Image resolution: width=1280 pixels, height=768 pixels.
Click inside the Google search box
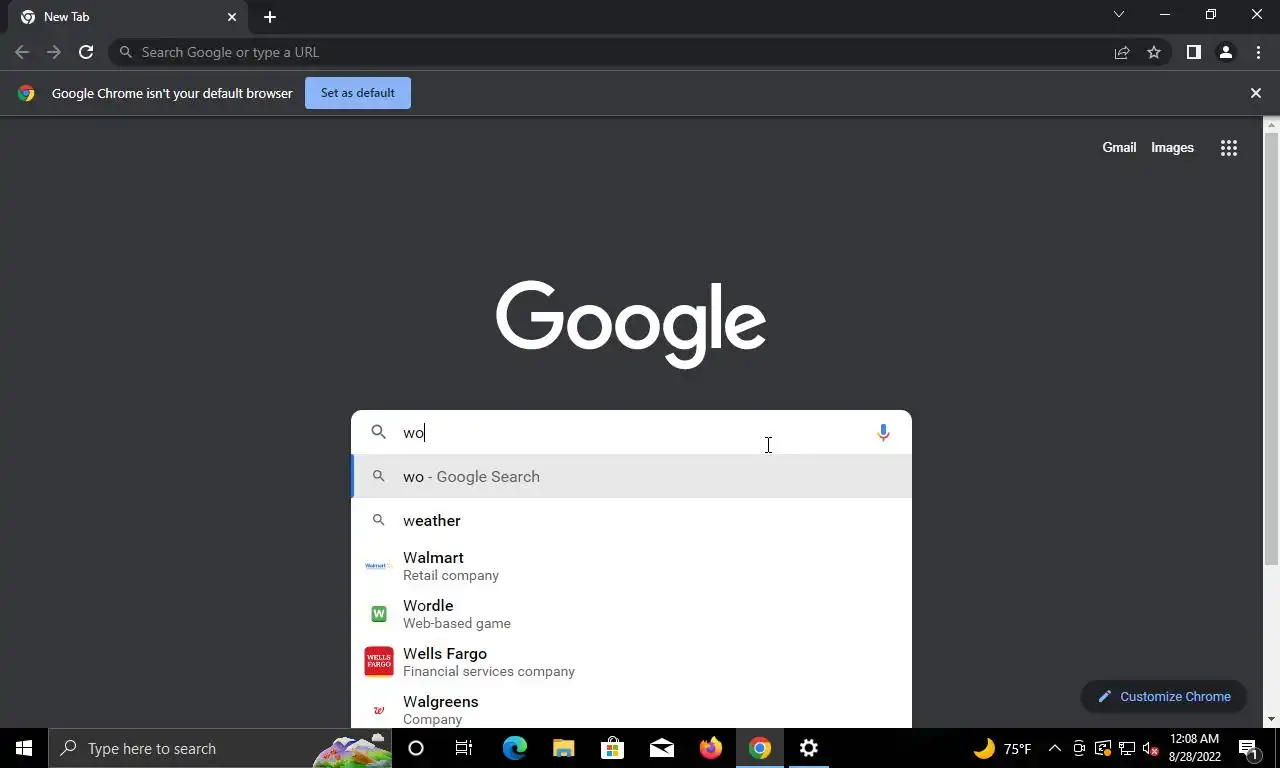(x=630, y=432)
